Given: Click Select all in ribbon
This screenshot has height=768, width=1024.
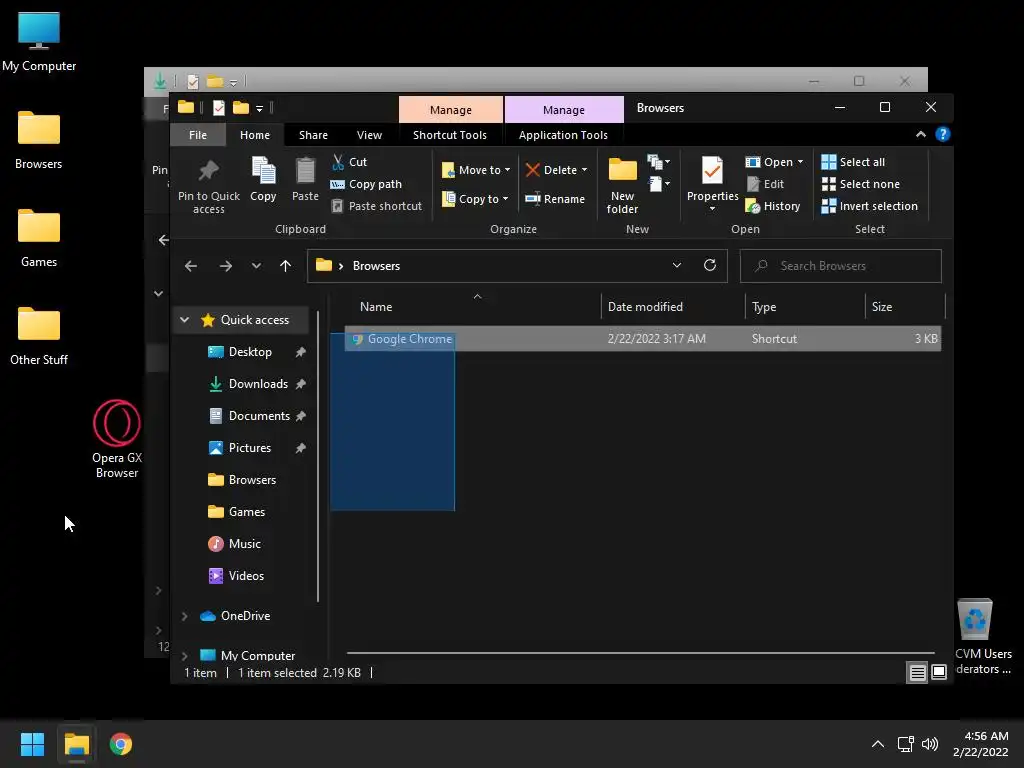Looking at the screenshot, I should (x=853, y=161).
